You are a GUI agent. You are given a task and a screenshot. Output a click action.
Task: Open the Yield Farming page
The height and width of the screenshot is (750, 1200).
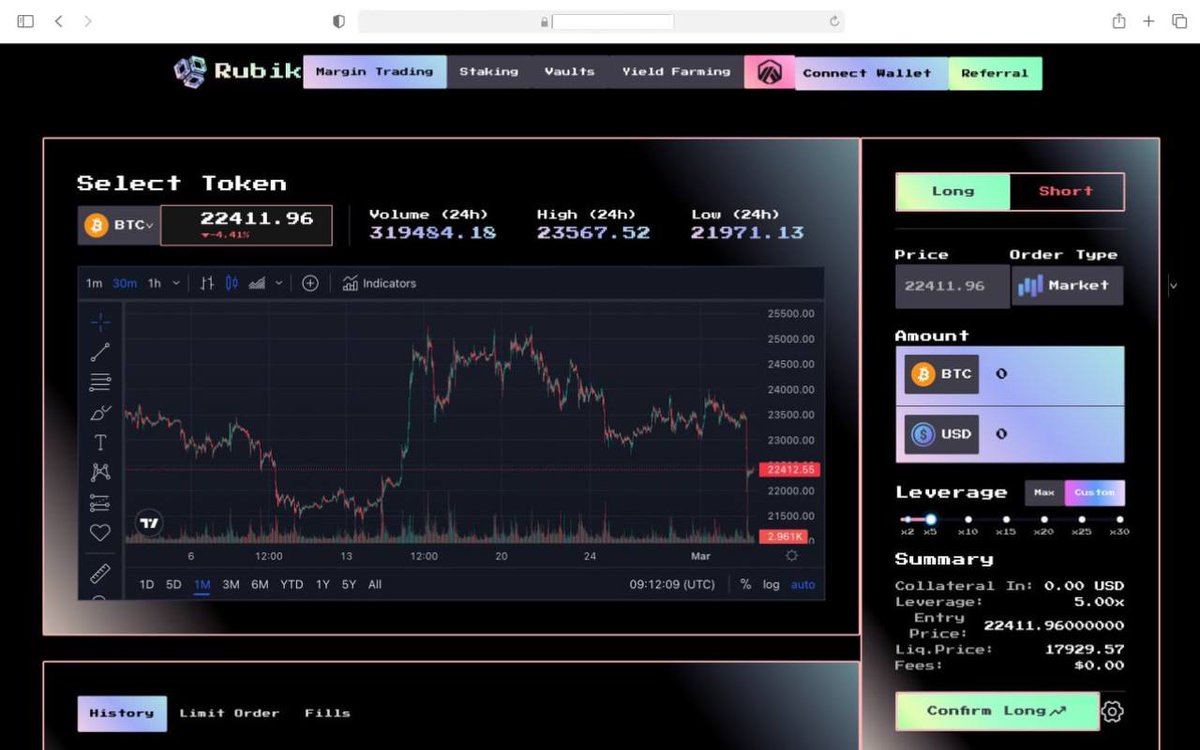pyautogui.click(x=676, y=71)
